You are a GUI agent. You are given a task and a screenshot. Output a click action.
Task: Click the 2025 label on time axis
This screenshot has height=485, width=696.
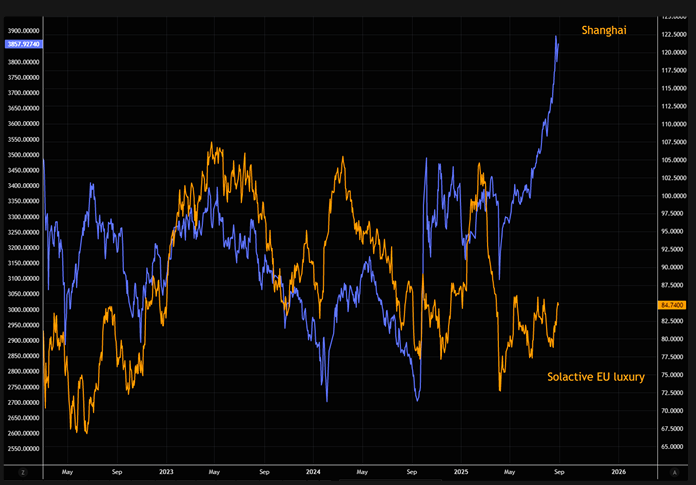coord(461,469)
